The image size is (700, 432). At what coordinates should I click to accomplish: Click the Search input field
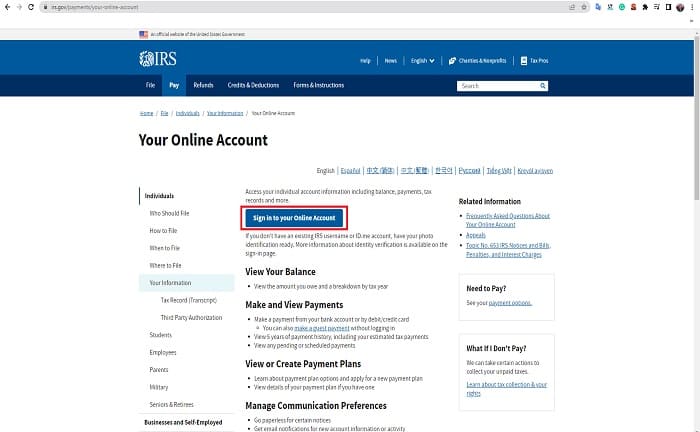coord(497,86)
